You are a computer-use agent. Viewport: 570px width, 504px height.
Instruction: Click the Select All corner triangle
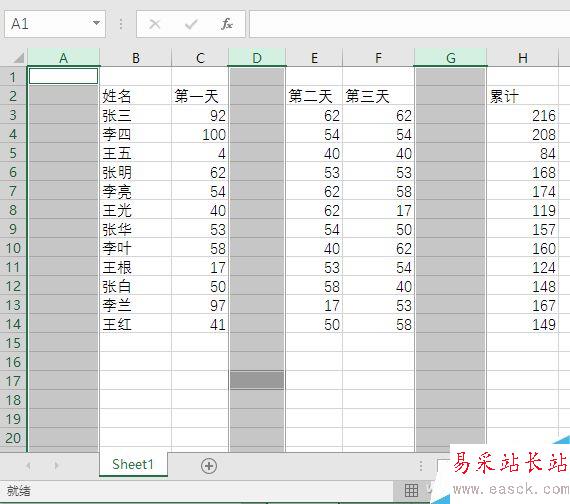point(18,58)
